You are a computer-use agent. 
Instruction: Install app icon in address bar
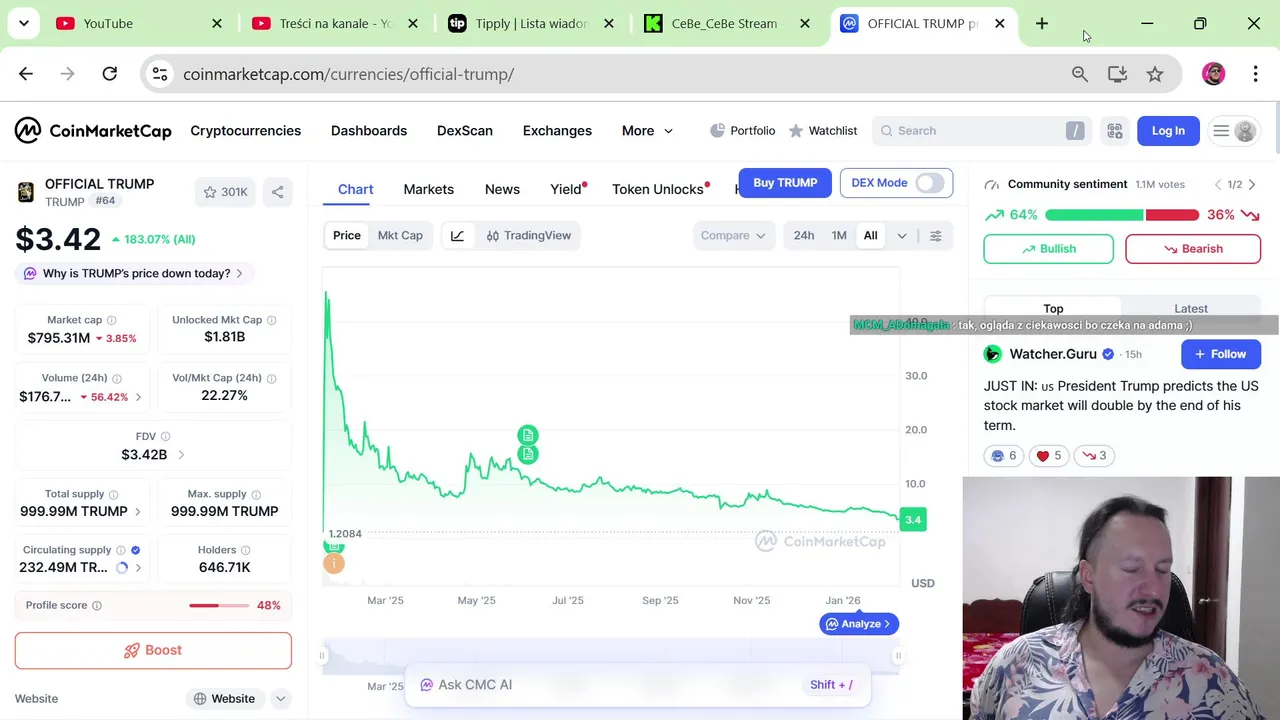click(x=1118, y=74)
